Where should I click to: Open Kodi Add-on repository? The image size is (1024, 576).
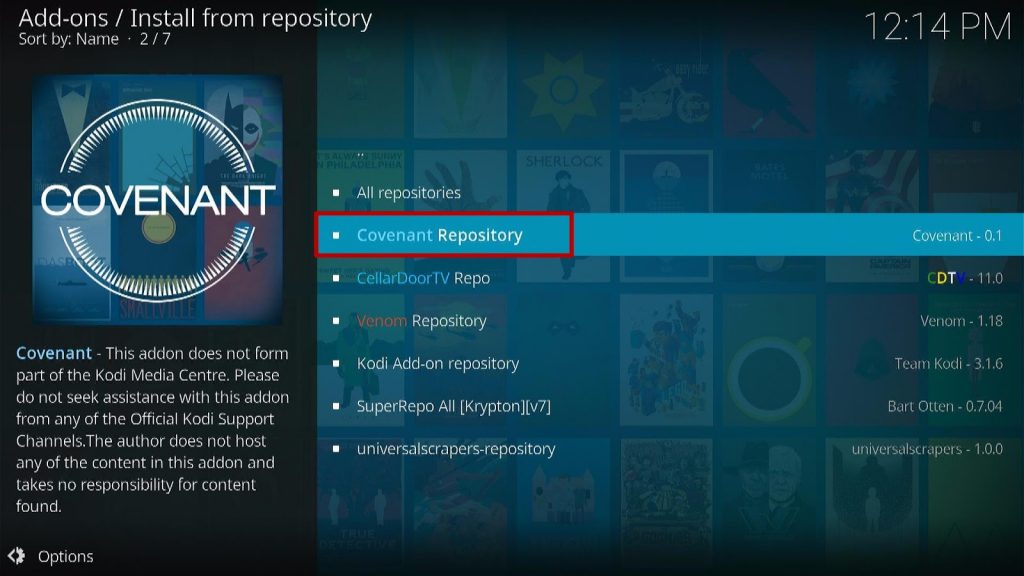(670, 363)
